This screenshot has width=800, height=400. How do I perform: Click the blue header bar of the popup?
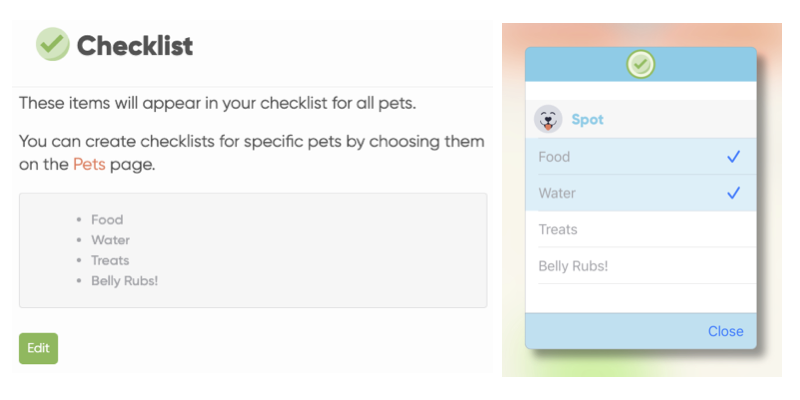(x=700, y=65)
